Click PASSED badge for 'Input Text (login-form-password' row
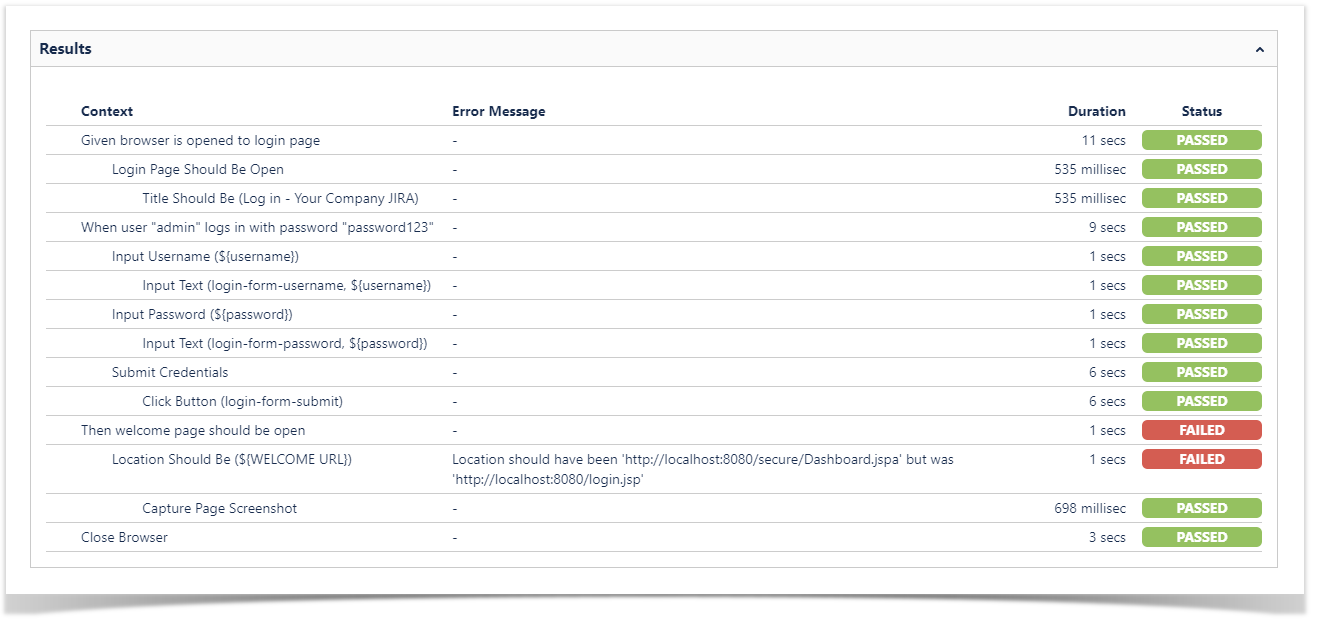This screenshot has width=1318, height=623. [x=1202, y=343]
